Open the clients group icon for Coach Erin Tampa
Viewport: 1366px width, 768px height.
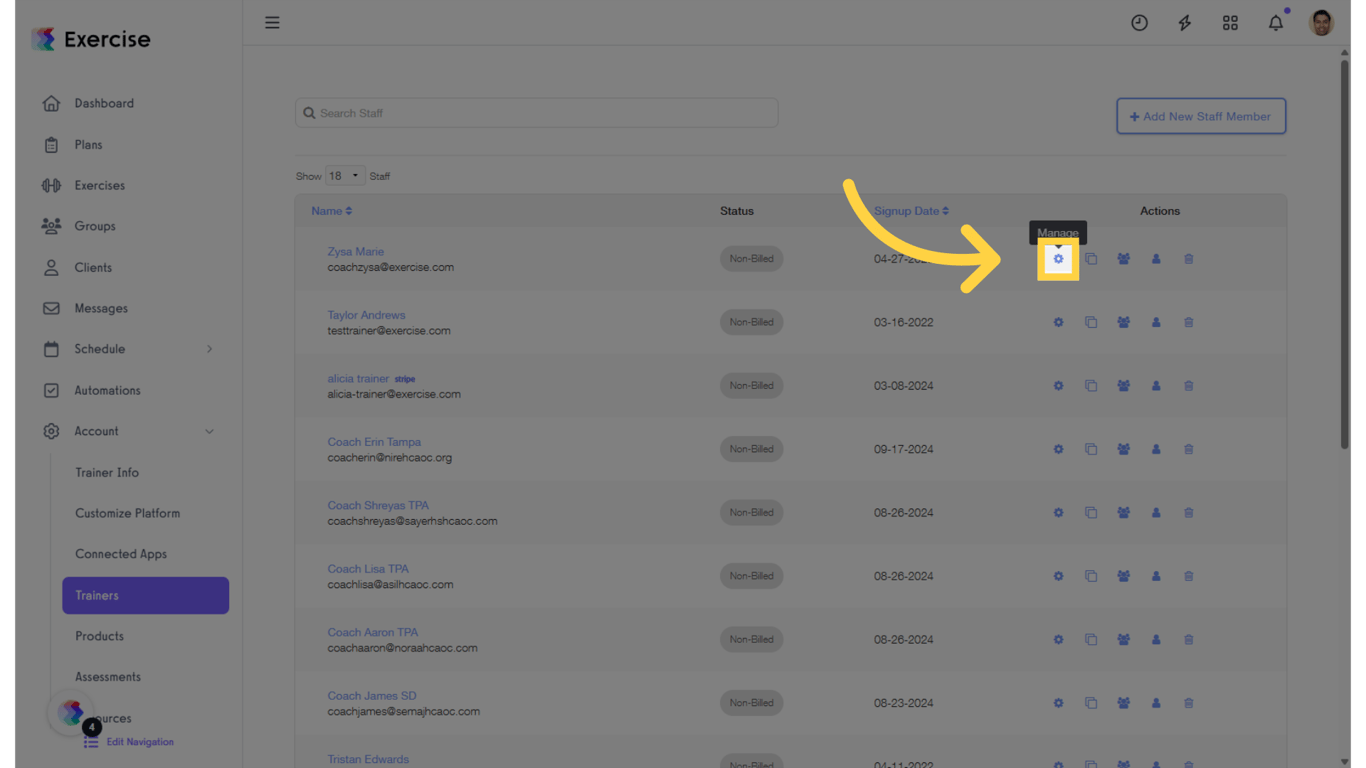(x=1123, y=449)
